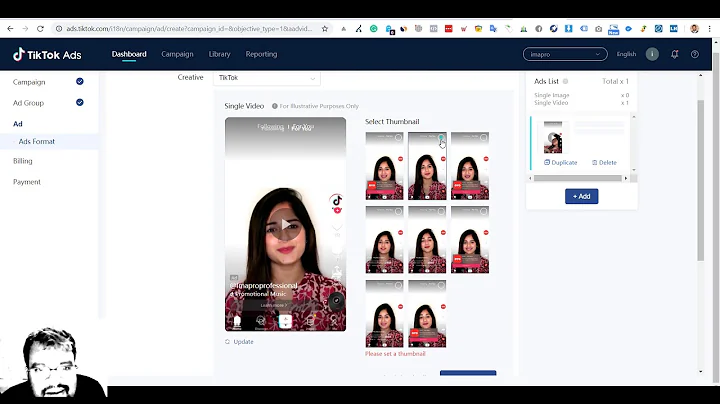720x404 pixels.
Task: Bookmark this page with the star icon
Action: pyautogui.click(x=325, y=28)
